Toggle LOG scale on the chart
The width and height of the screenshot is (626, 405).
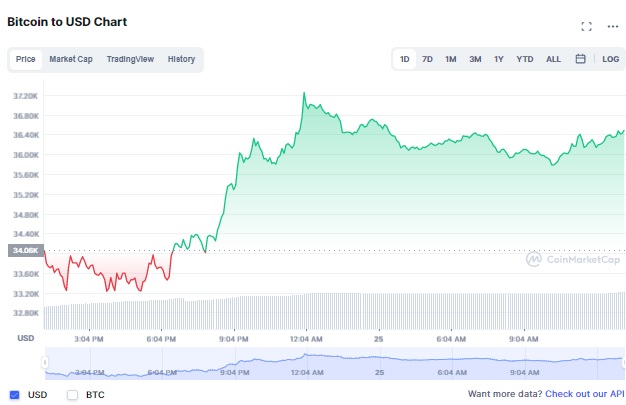610,59
